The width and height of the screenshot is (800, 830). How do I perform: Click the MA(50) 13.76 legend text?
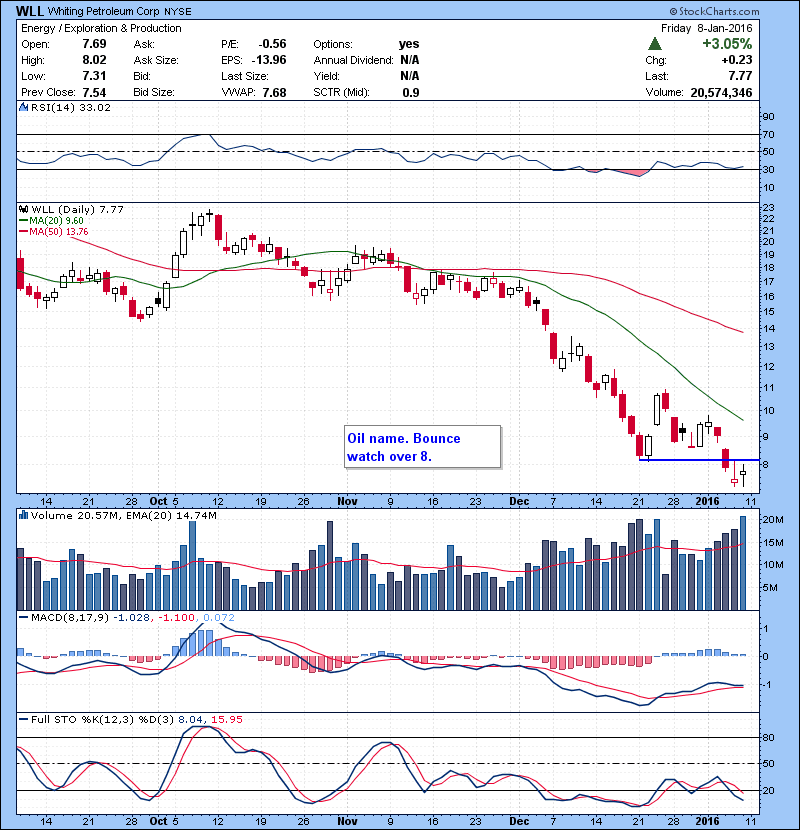[x=59, y=232]
